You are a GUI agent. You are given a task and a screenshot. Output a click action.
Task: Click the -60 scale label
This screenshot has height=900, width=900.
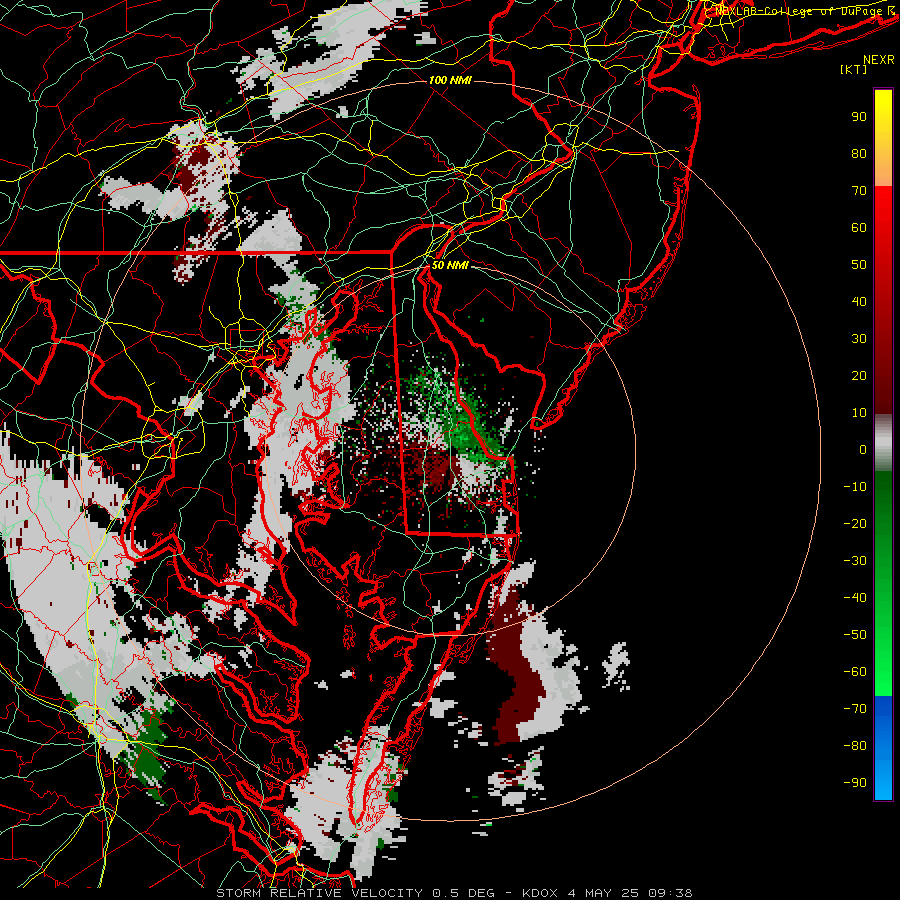[855, 672]
